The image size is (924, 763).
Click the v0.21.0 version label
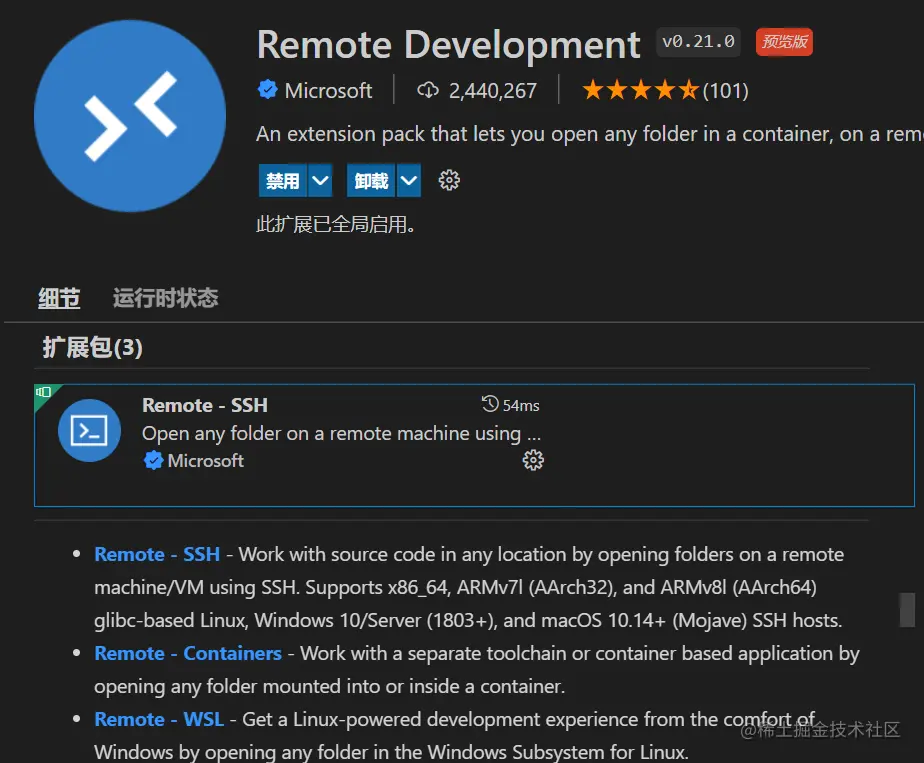[x=698, y=42]
